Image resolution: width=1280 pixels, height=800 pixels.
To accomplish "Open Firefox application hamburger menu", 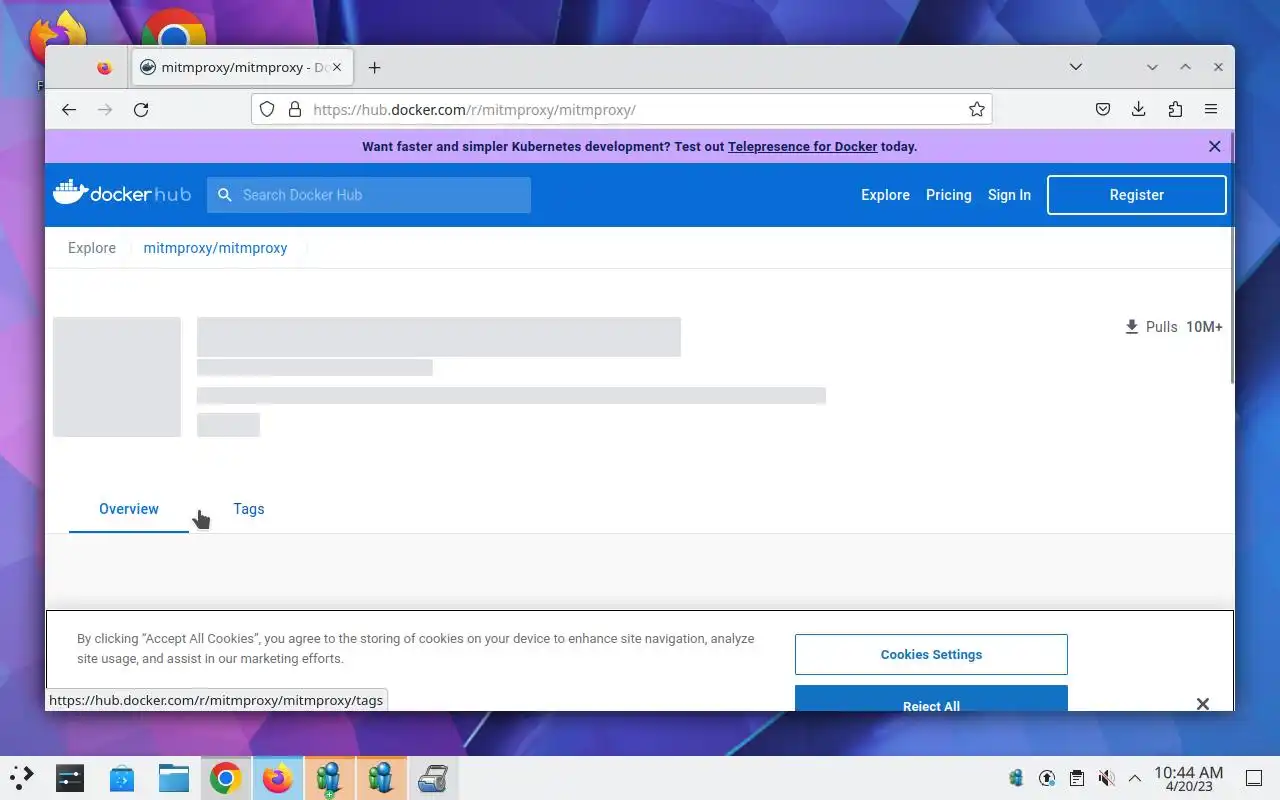I will click(x=1211, y=110).
